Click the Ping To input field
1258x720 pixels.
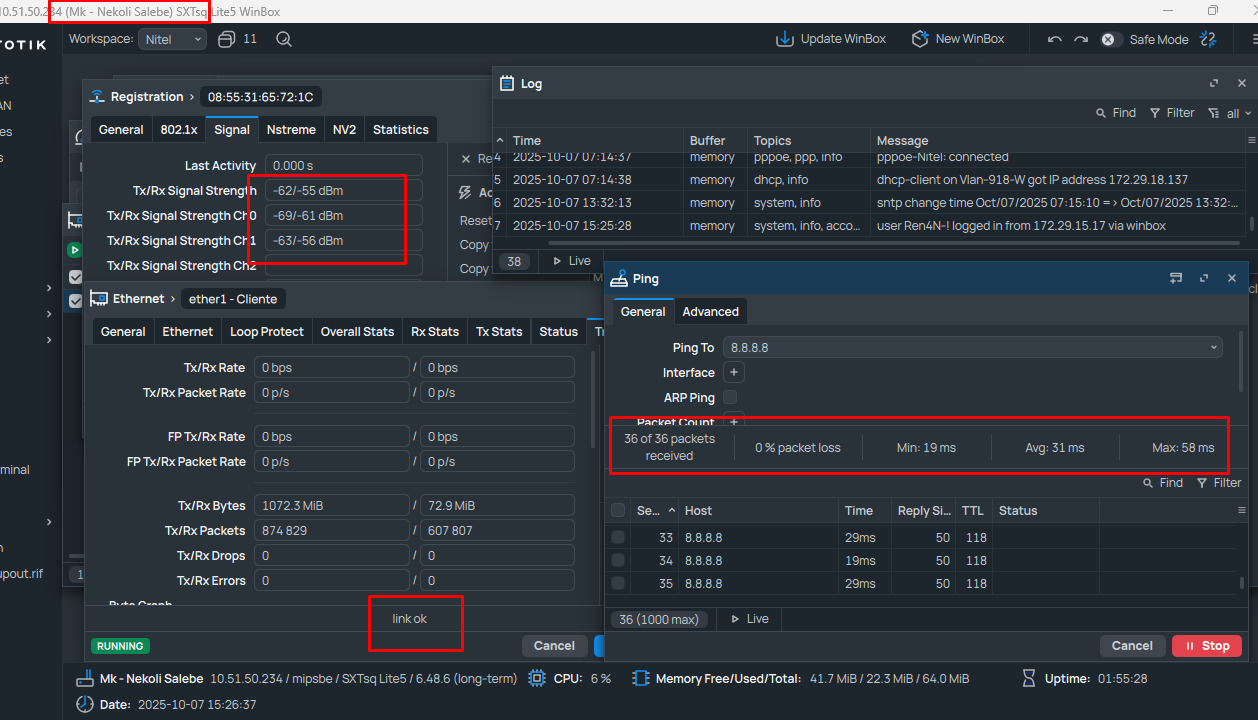[x=960, y=348]
